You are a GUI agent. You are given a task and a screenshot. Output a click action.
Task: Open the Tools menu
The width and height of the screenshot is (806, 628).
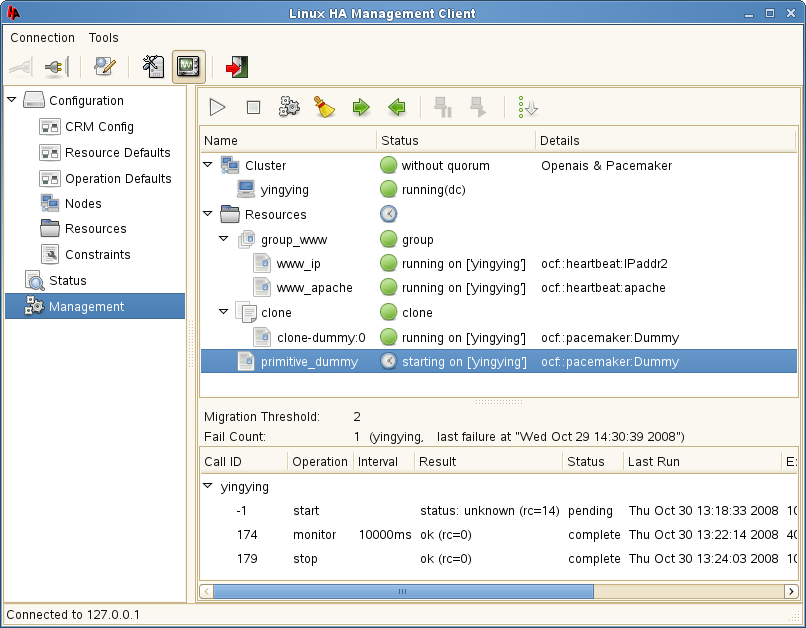(x=103, y=38)
